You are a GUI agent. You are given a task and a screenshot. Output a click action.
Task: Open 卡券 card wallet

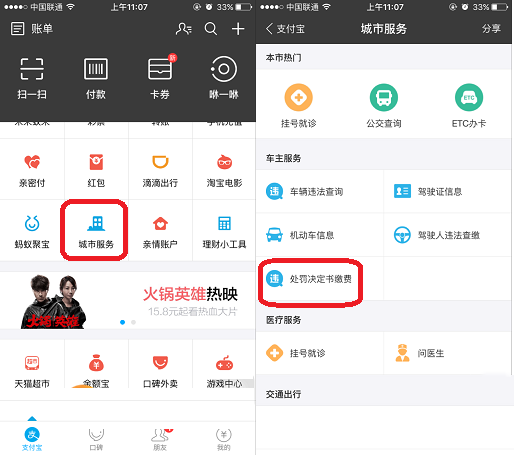pos(160,78)
